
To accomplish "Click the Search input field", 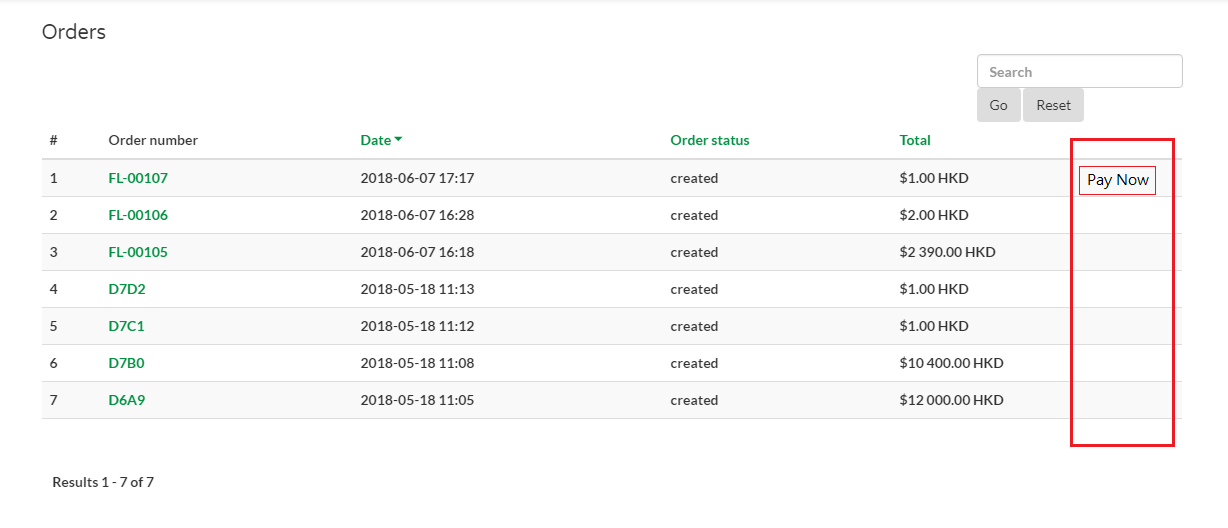I will click(x=1079, y=72).
